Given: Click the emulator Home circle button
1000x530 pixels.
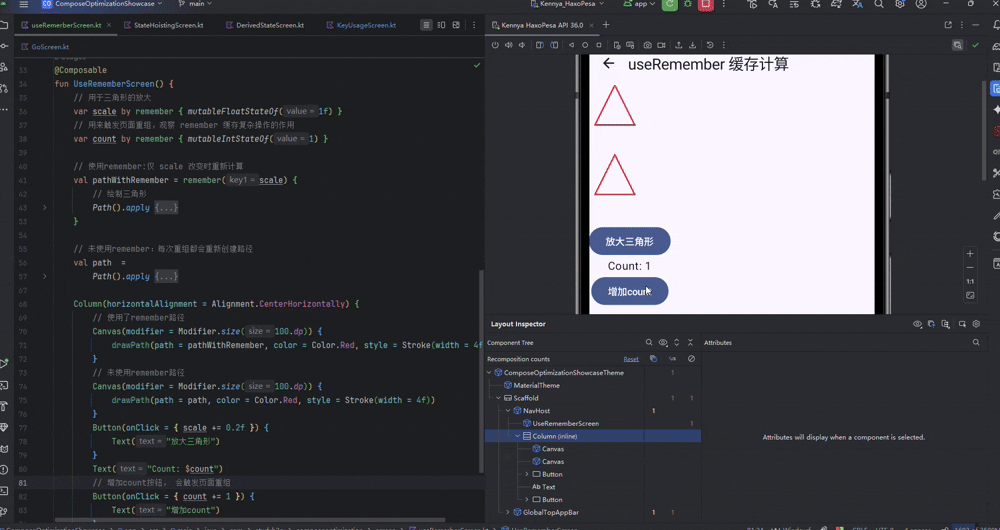Looking at the screenshot, I should 585,45.
